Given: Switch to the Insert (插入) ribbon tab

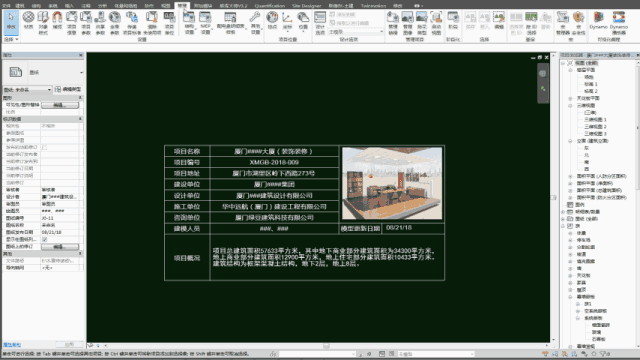Looking at the screenshot, I should pos(69,6).
